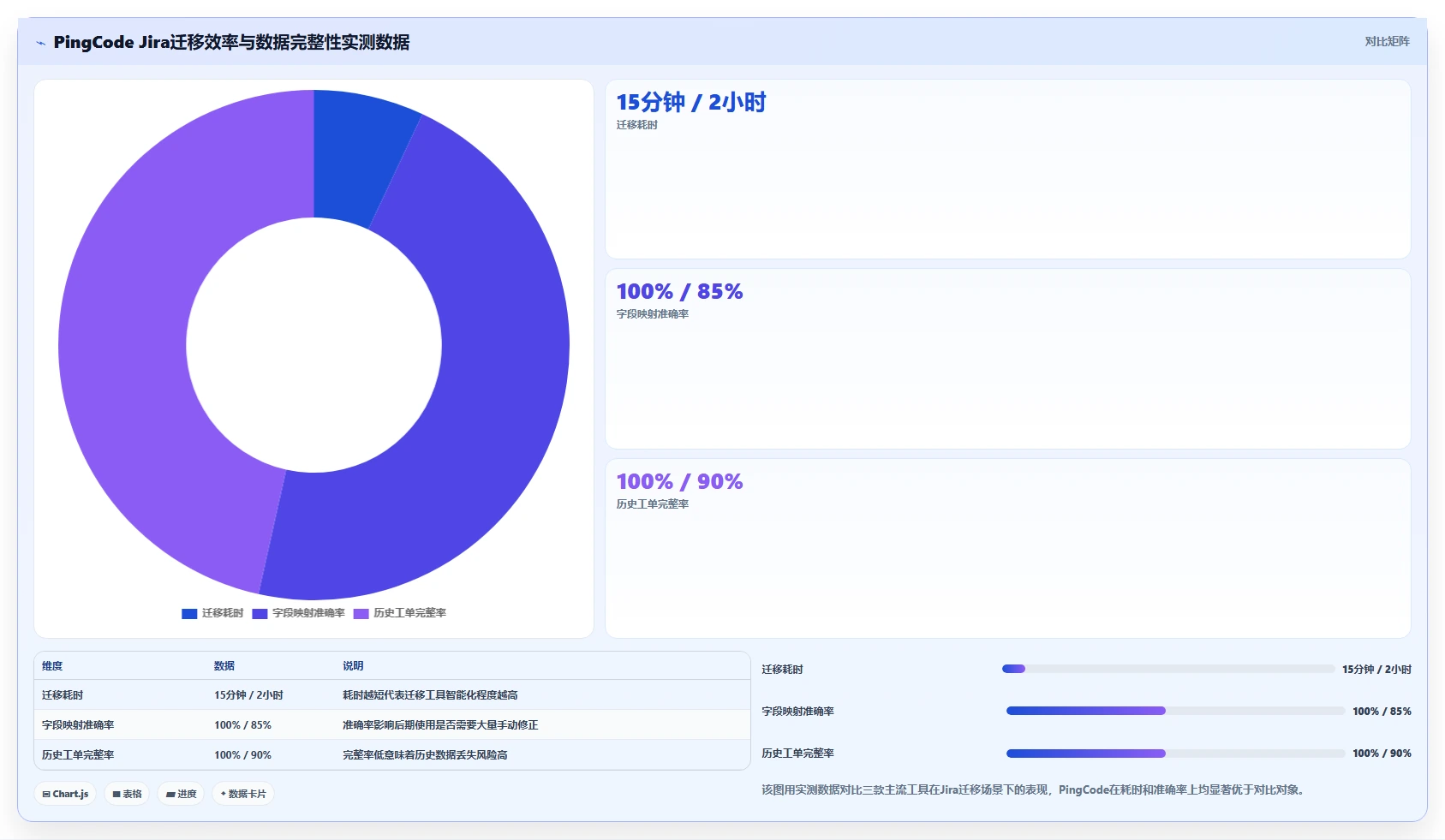Select the 100% / 85% stat card

tap(1007, 359)
